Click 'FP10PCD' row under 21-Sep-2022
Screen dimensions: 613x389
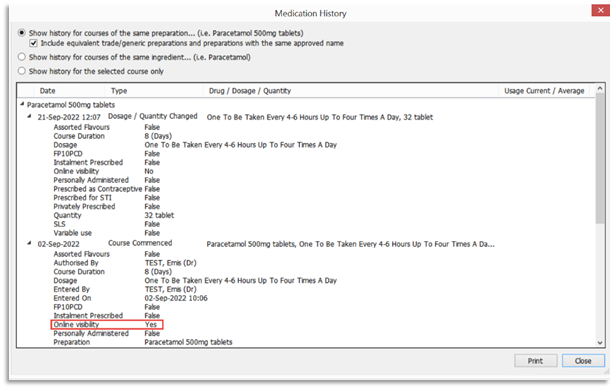click(x=107, y=154)
